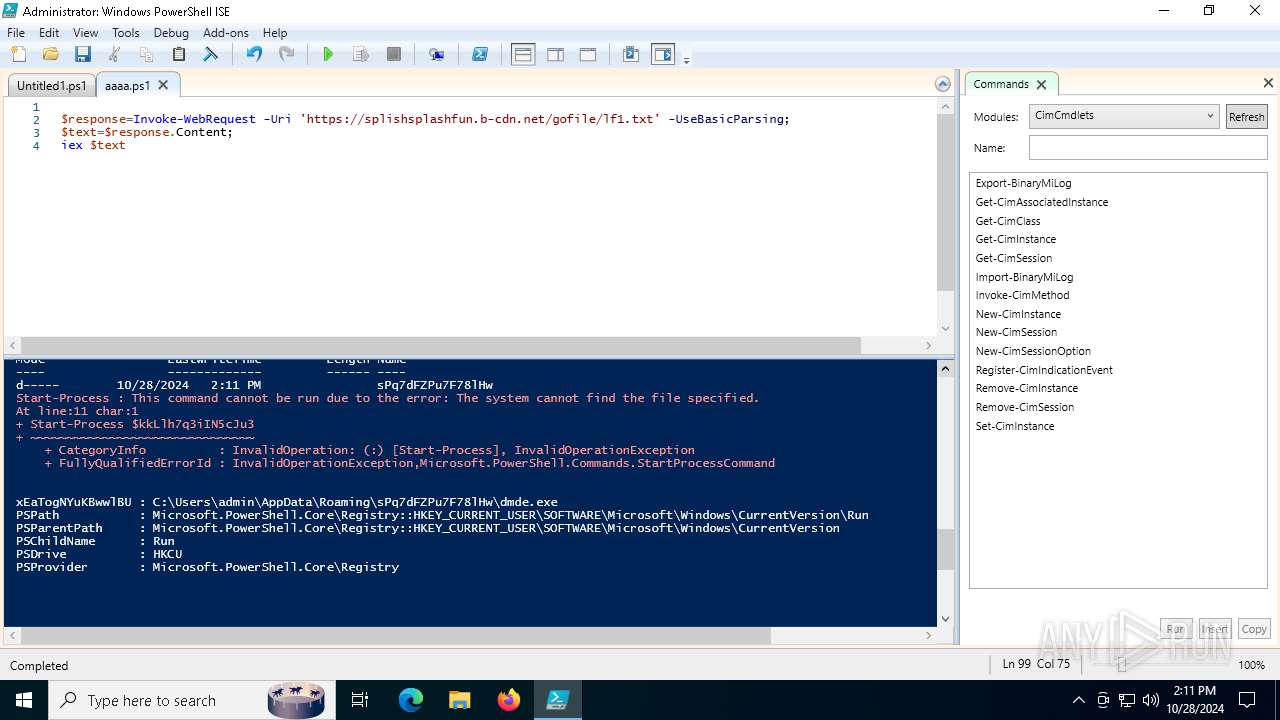
Task: Open the Add-ons menu
Action: pos(226,33)
